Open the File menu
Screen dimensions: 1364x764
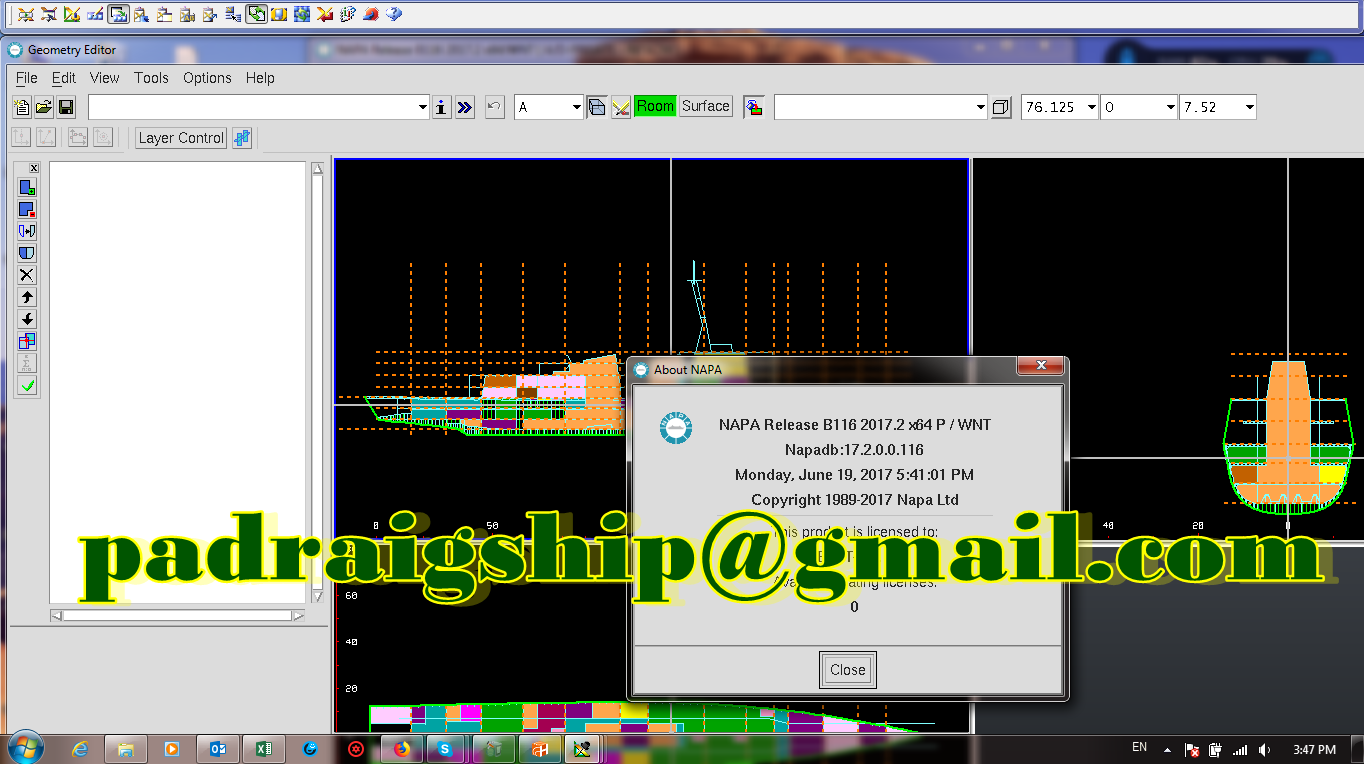pos(27,78)
